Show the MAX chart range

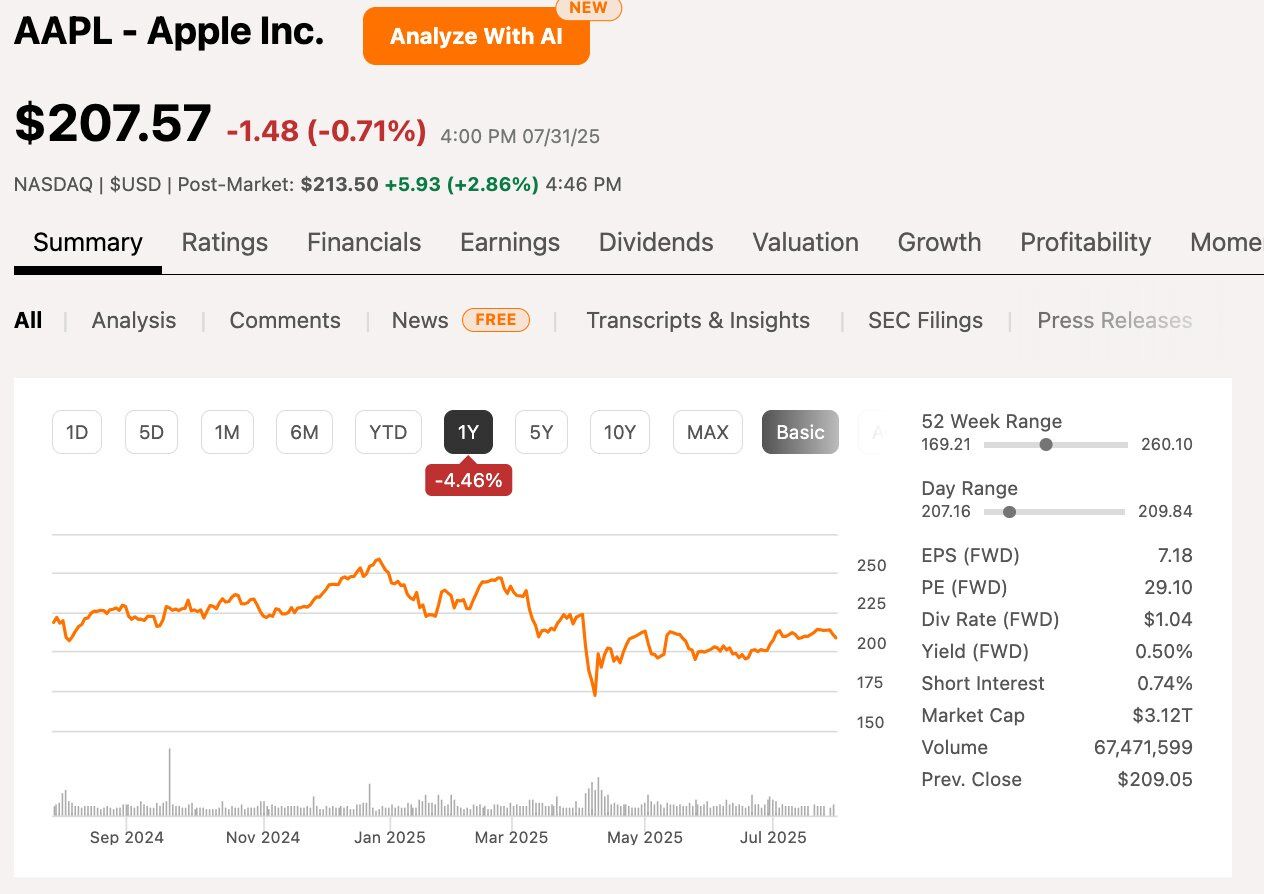tap(708, 433)
